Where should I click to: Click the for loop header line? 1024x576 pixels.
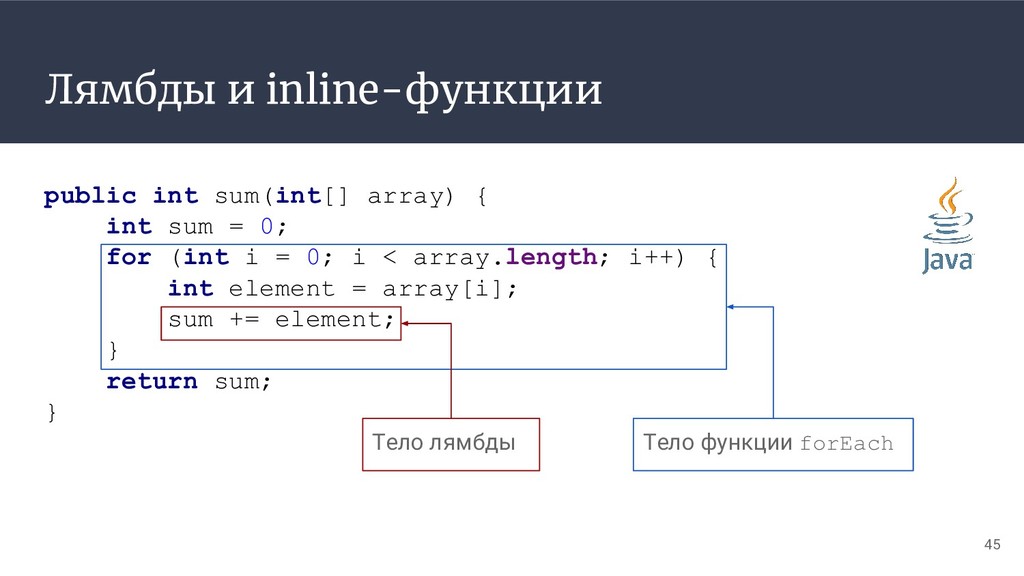412,257
